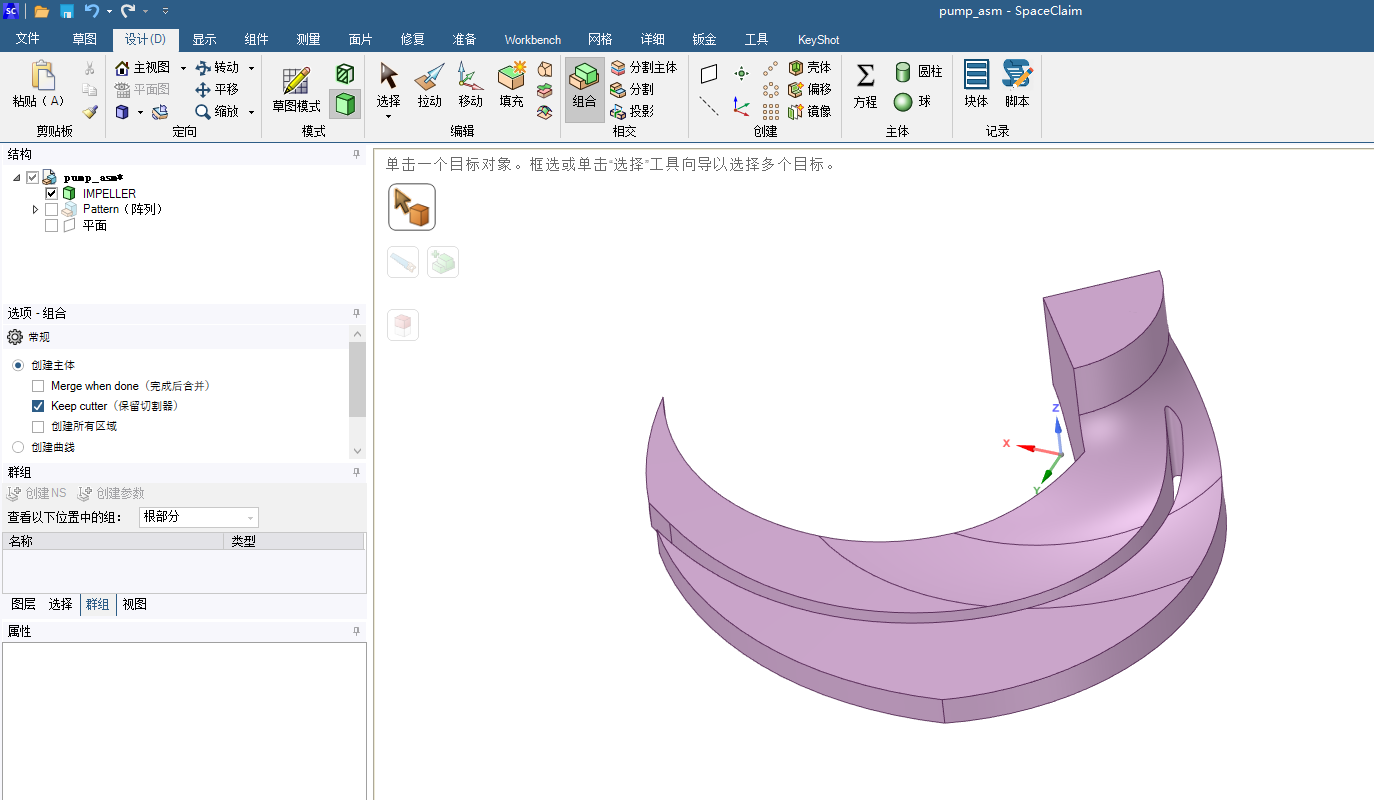
Task: Insert a plane with the plane icon
Action: 709,74
